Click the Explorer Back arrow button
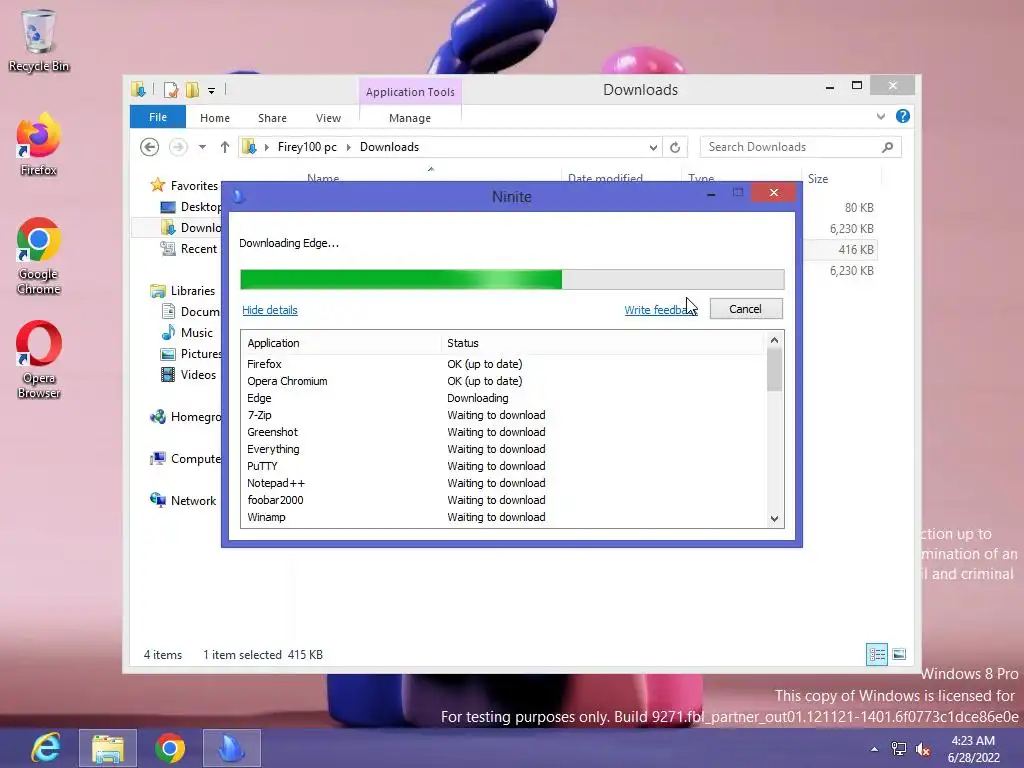The image size is (1024, 768). tap(150, 147)
